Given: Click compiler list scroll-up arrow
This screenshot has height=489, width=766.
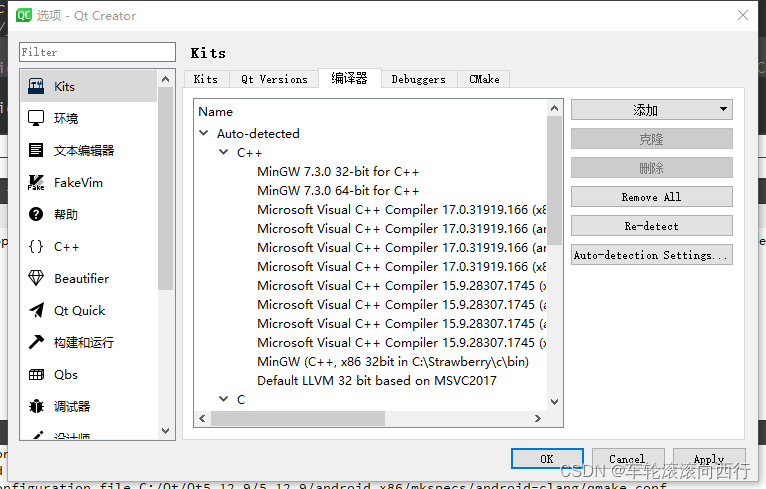Looking at the screenshot, I should 554,108.
